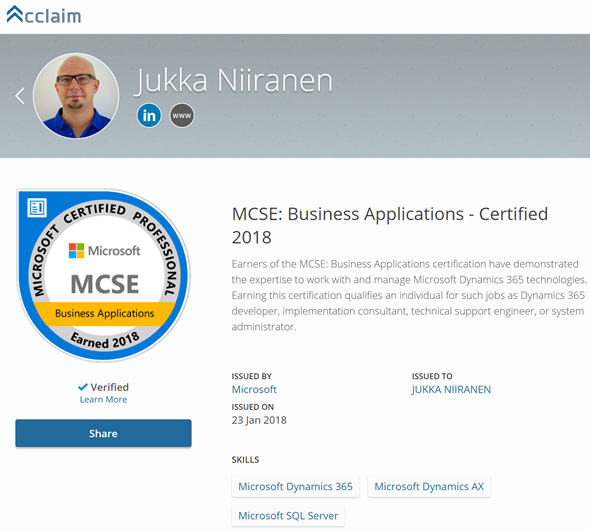Click the certification description paragraph

409,295
